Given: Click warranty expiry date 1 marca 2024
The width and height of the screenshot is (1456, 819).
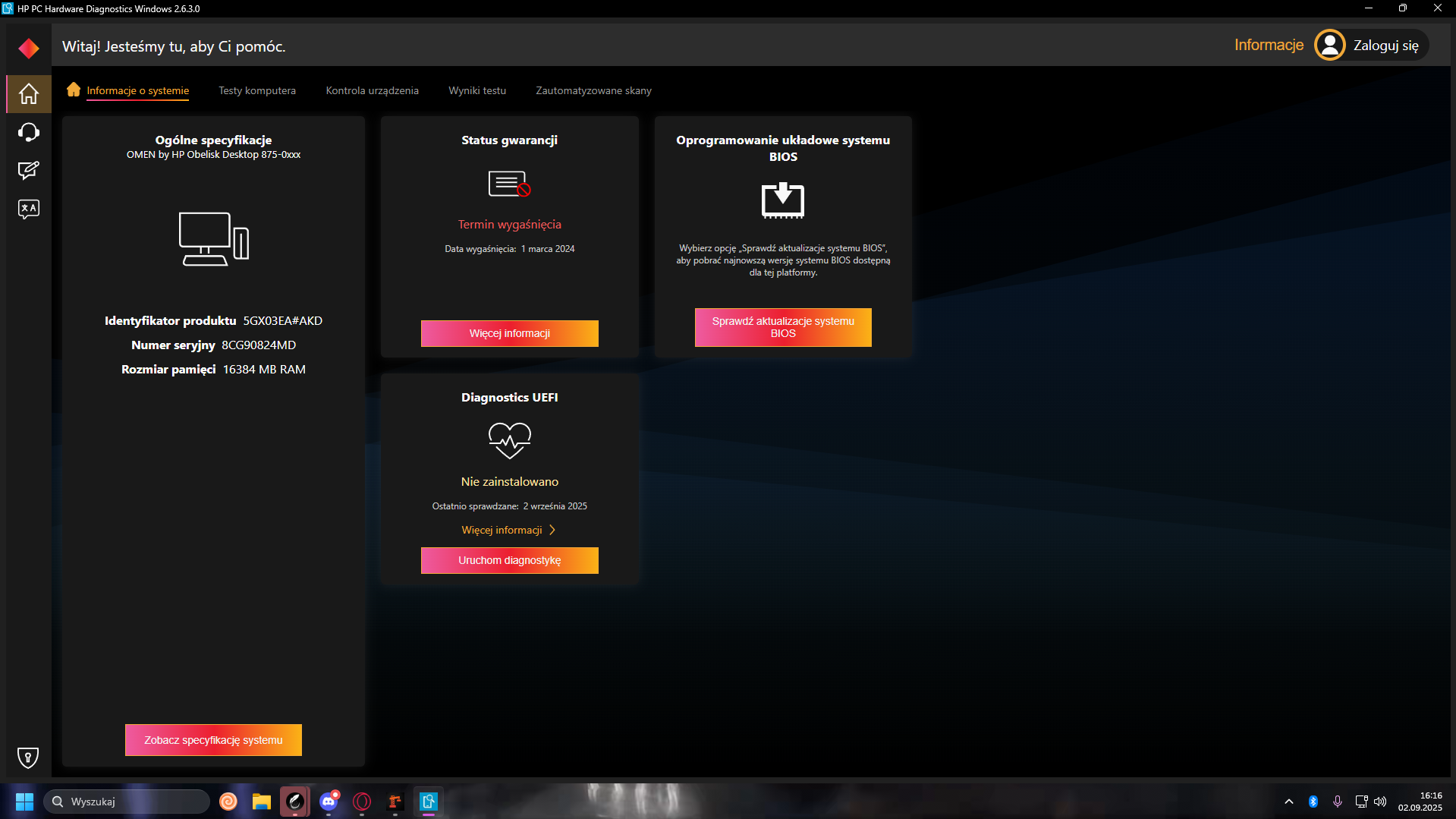Looking at the screenshot, I should point(548,248).
